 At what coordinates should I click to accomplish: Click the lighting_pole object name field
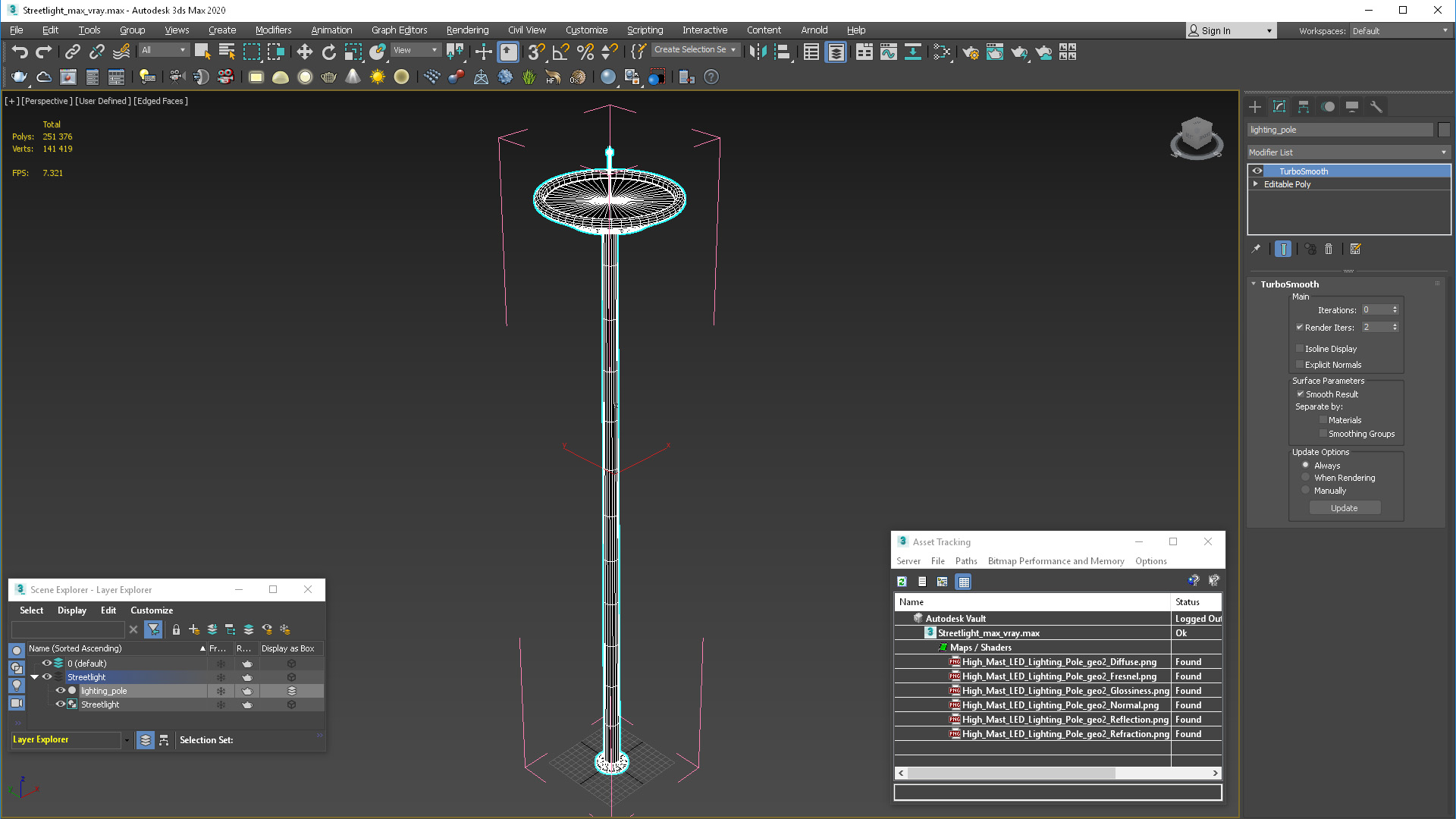[x=1340, y=130]
